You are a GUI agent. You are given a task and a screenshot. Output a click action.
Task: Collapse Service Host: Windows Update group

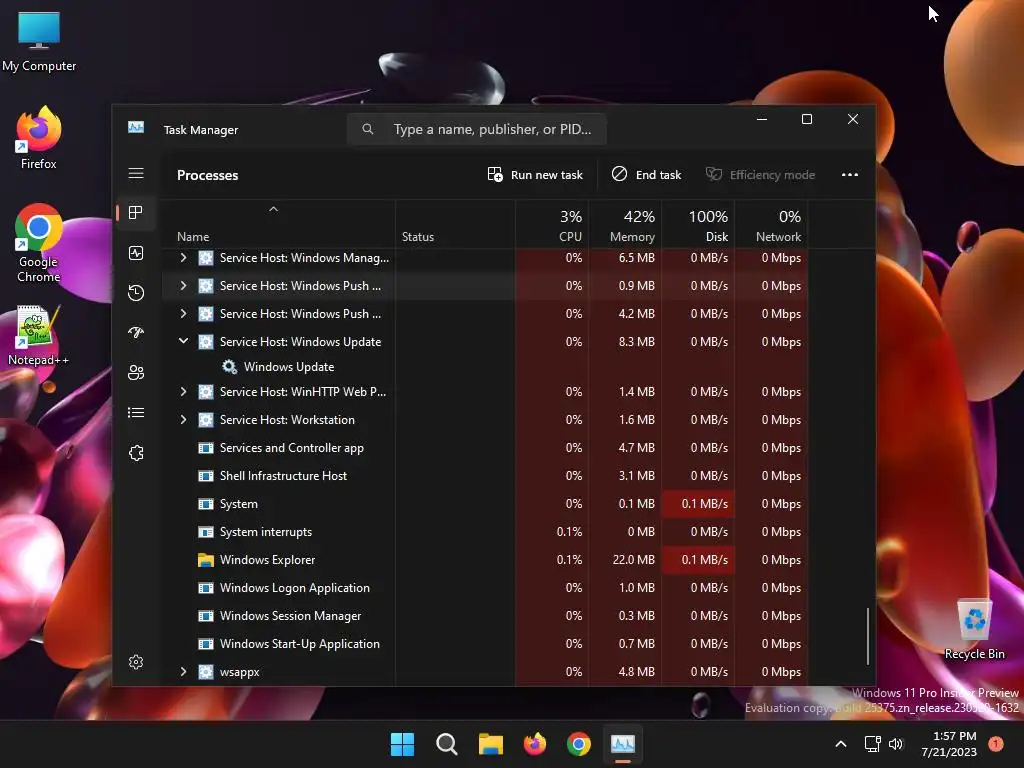pyautogui.click(x=184, y=342)
